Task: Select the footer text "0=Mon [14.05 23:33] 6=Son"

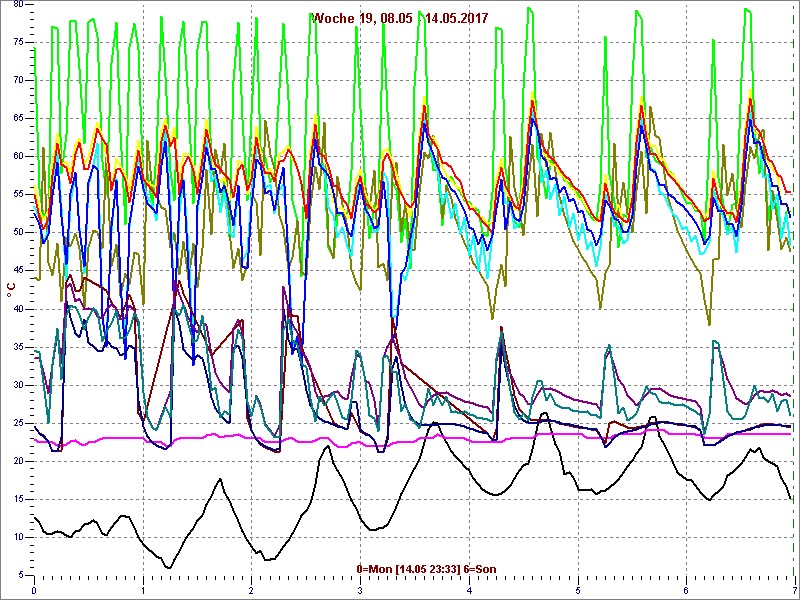Action: (x=426, y=569)
